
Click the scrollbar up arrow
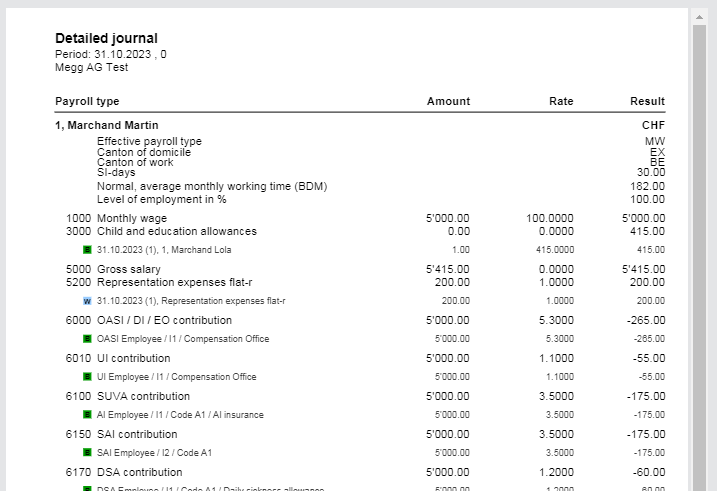699,17
